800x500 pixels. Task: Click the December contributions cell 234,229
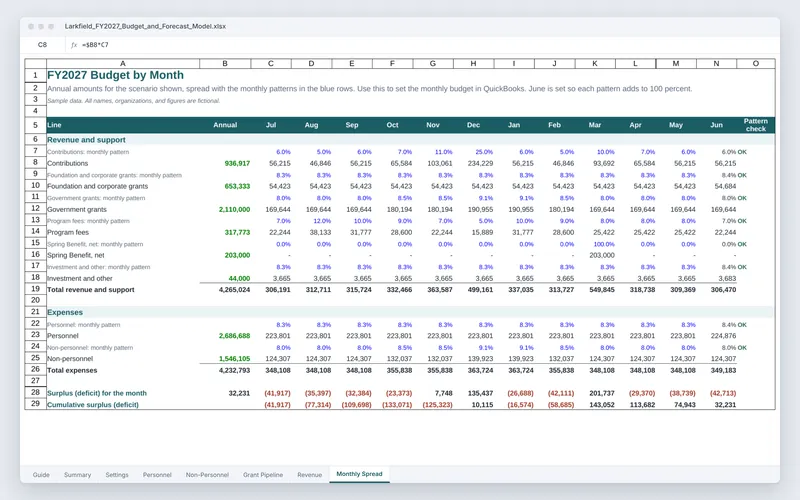480,163
